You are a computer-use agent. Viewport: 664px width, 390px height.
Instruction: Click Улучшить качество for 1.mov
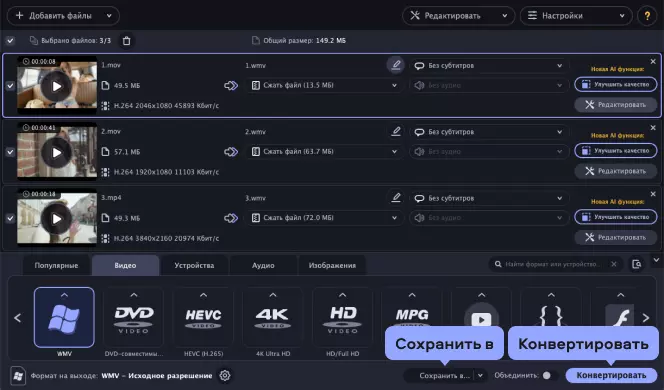tap(616, 85)
